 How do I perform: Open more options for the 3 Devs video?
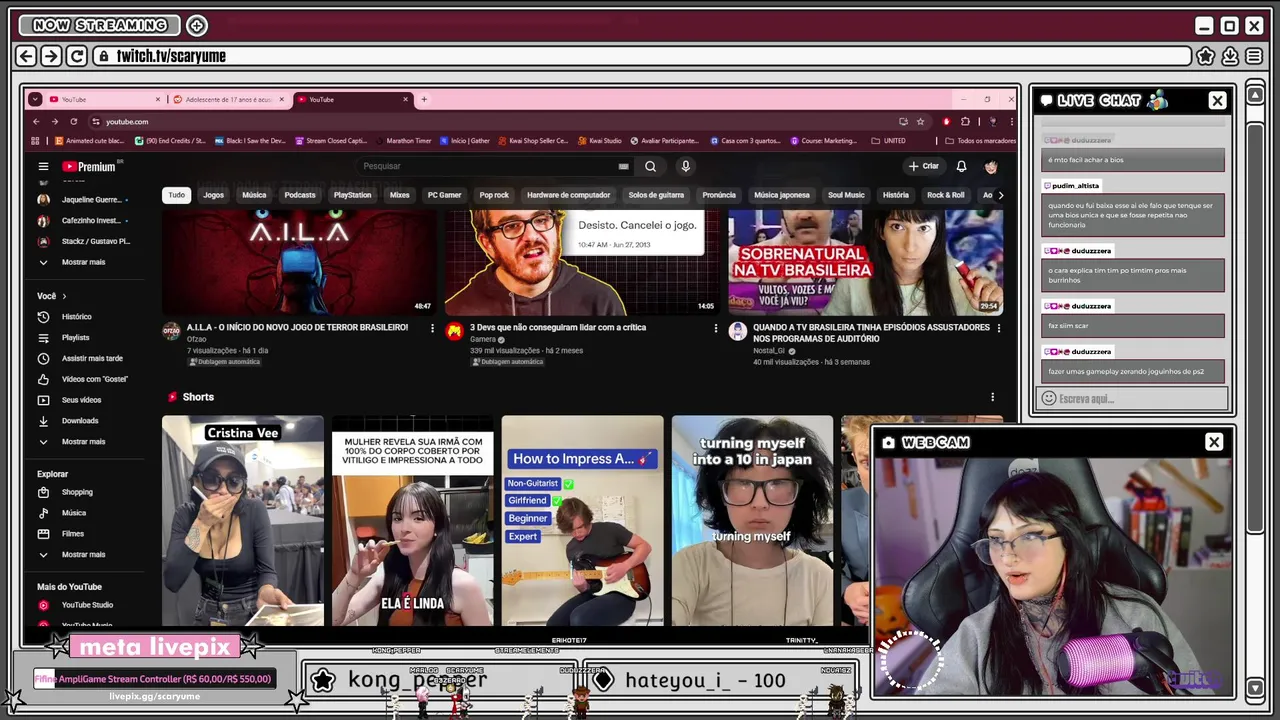(715, 328)
